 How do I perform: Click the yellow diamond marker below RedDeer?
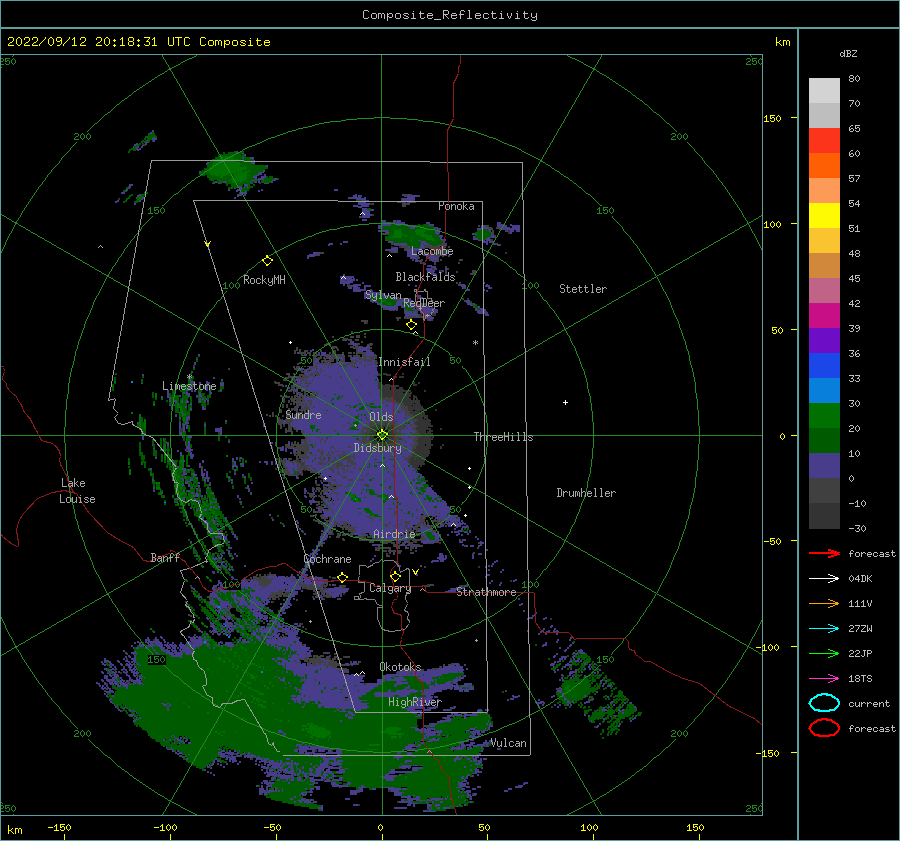(411, 325)
